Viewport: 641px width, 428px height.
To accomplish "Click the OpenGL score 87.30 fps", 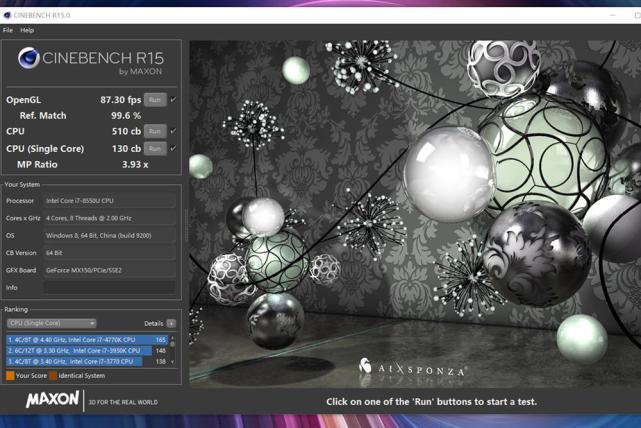I will 121,100.
